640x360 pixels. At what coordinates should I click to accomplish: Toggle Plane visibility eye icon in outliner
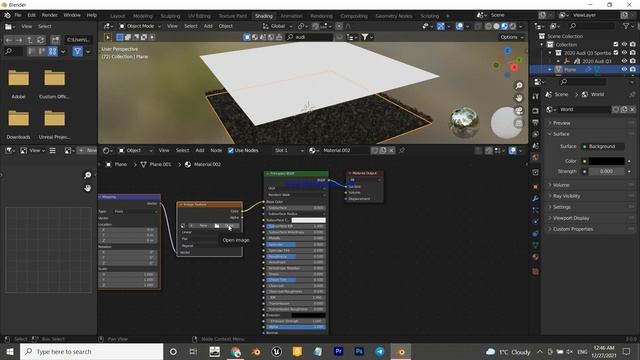624,70
